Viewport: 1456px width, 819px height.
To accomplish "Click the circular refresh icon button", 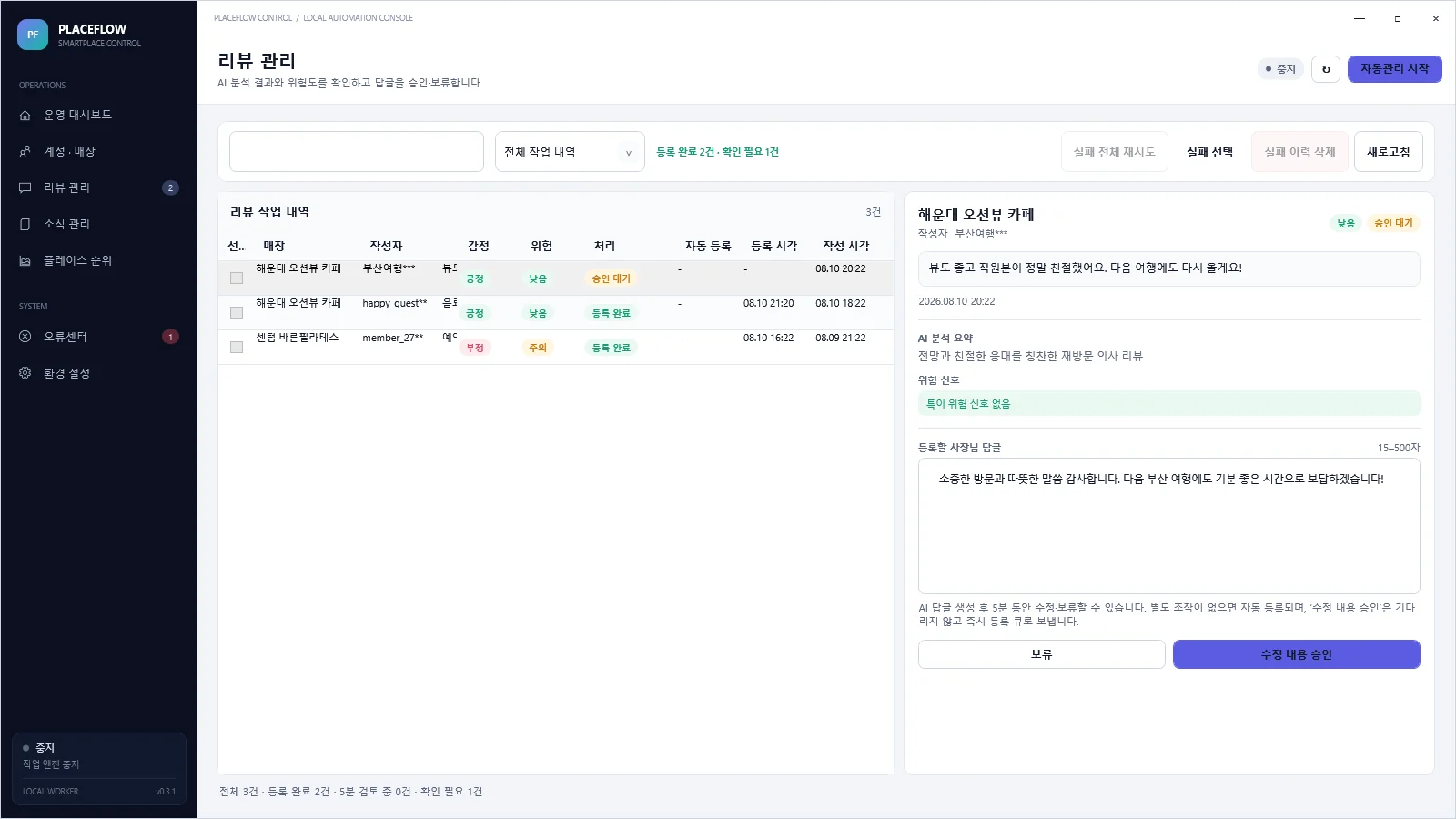I will tap(1326, 69).
